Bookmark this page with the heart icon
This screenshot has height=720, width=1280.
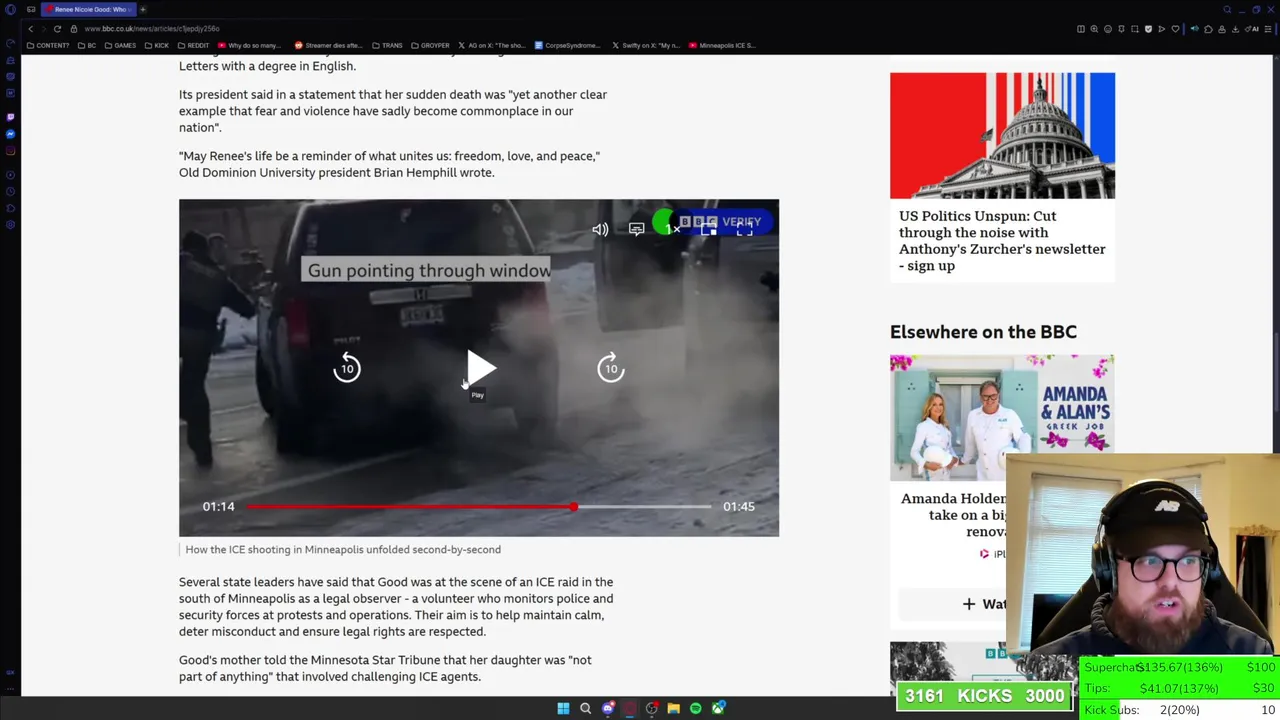point(1175,29)
